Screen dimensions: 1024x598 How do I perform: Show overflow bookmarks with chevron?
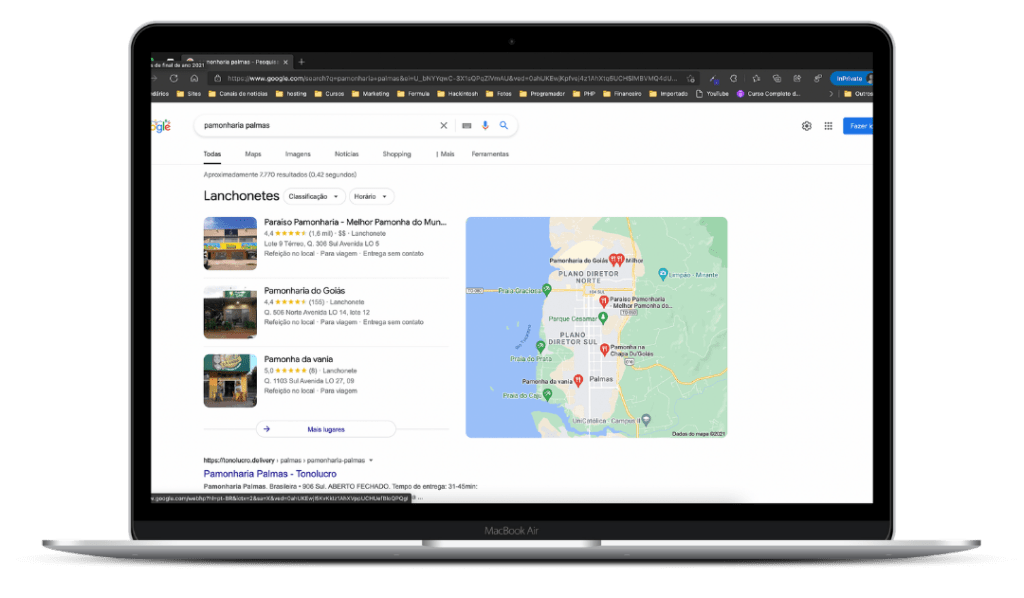831,94
